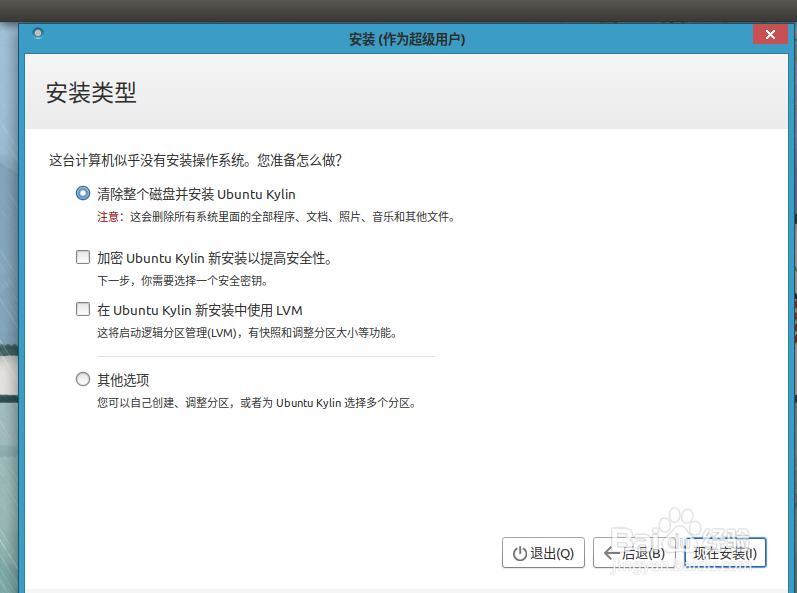This screenshot has width=797, height=593.
Task: Tick the use LVM checkbox
Action: tap(83, 309)
